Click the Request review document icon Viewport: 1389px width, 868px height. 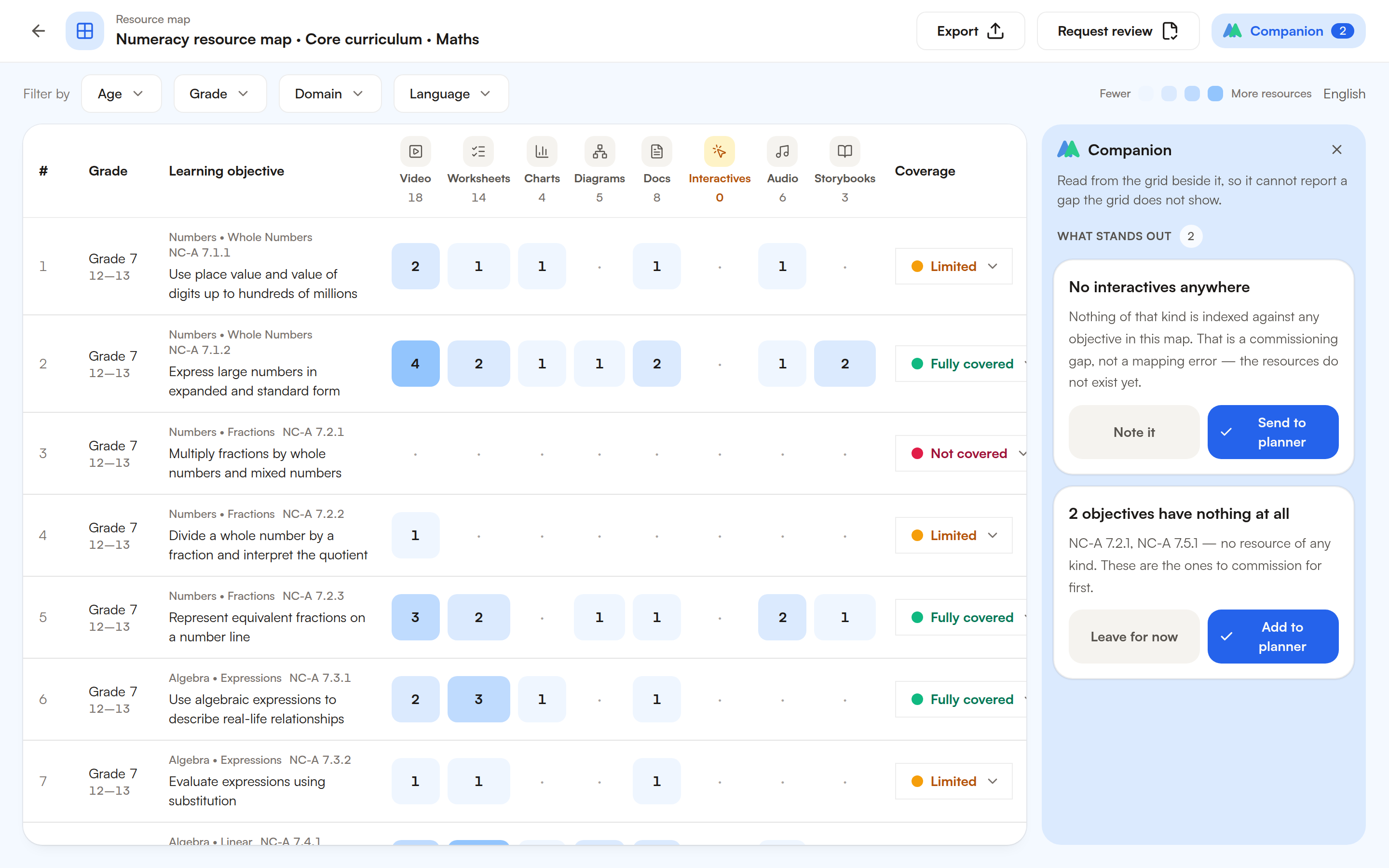(1170, 31)
